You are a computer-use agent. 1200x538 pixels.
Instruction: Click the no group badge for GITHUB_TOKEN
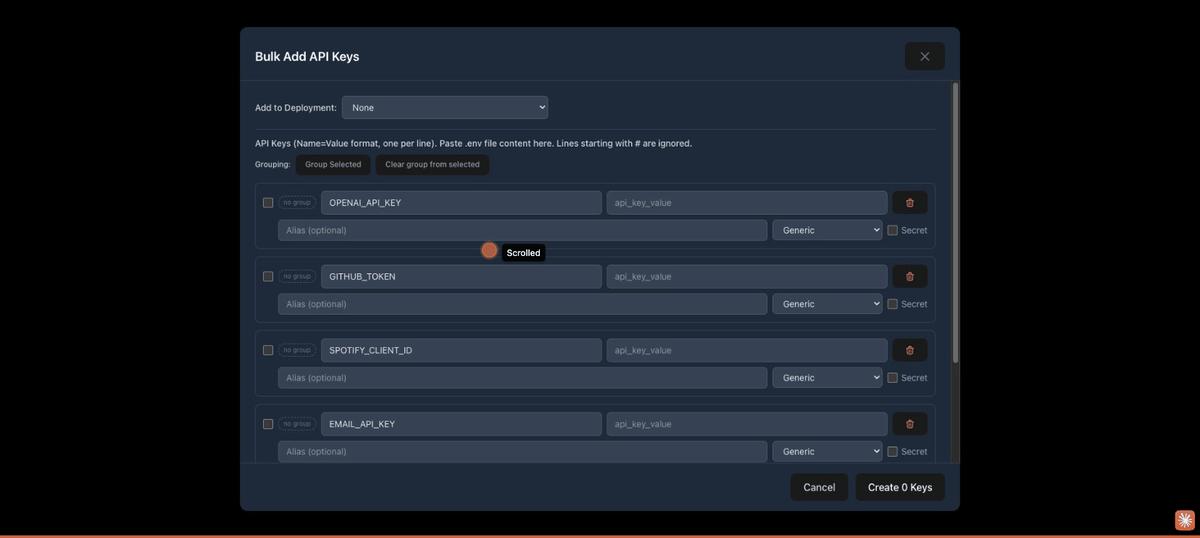tap(297, 277)
